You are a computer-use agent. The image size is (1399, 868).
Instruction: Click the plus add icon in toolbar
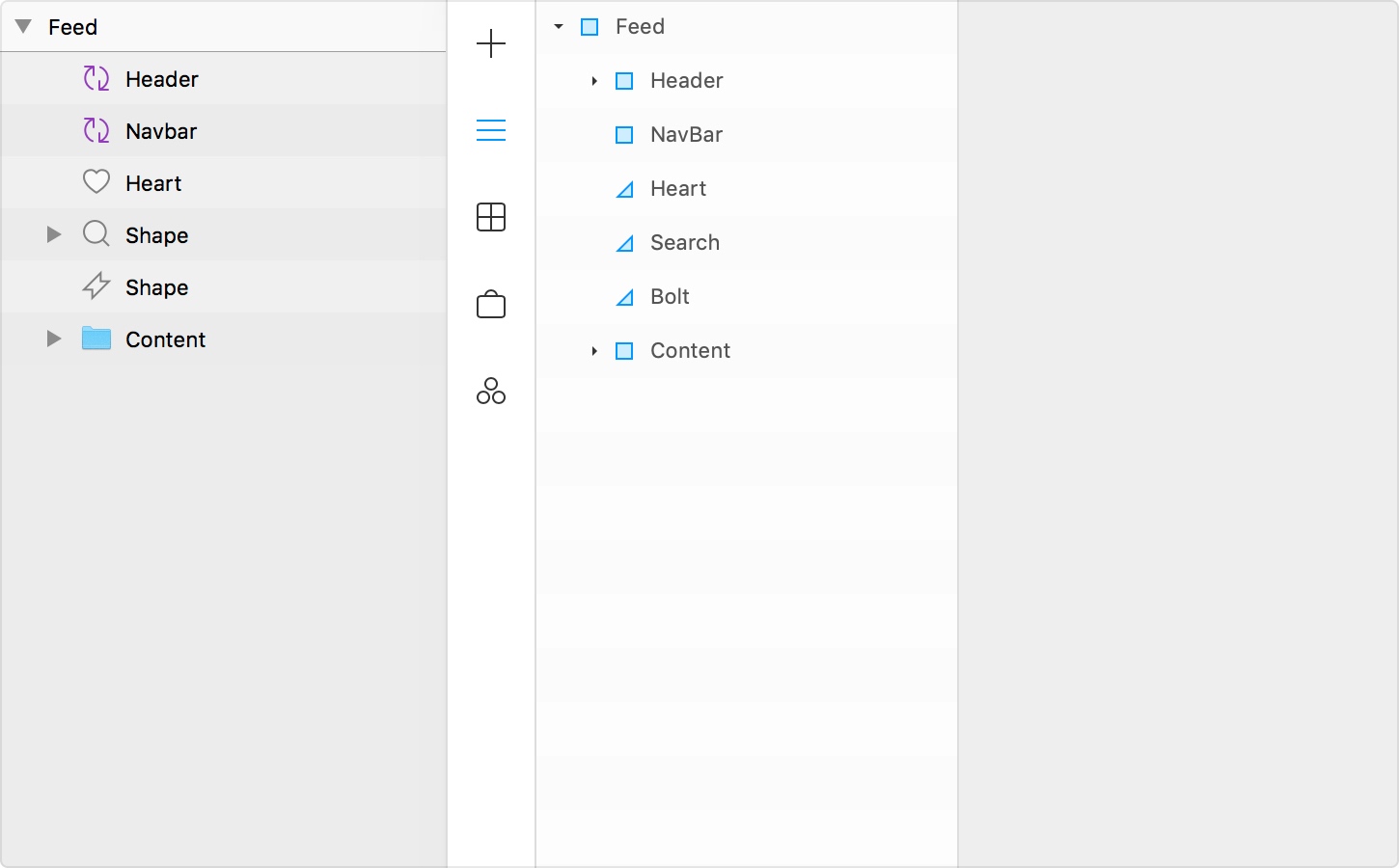(491, 43)
